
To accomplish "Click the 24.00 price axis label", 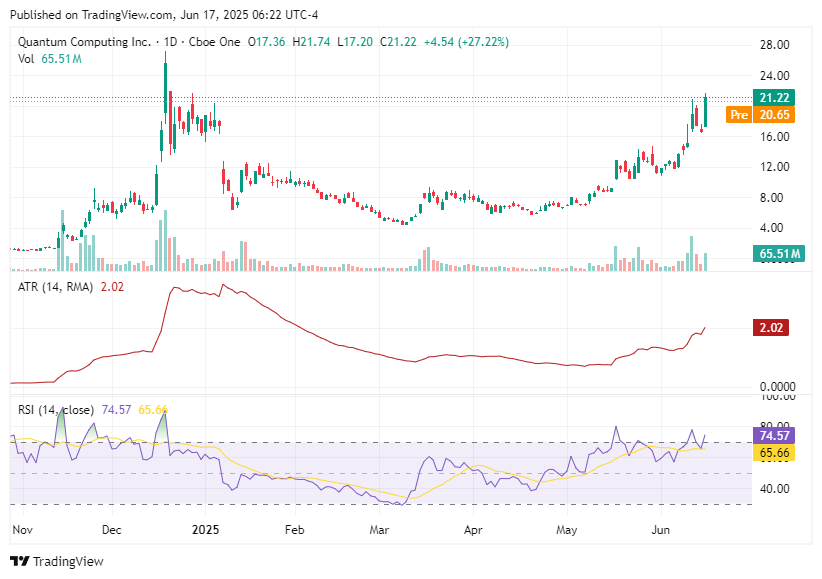I will (x=774, y=76).
